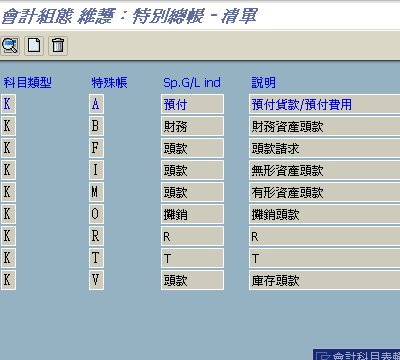Click special G/L indicator F cell

pos(96,148)
